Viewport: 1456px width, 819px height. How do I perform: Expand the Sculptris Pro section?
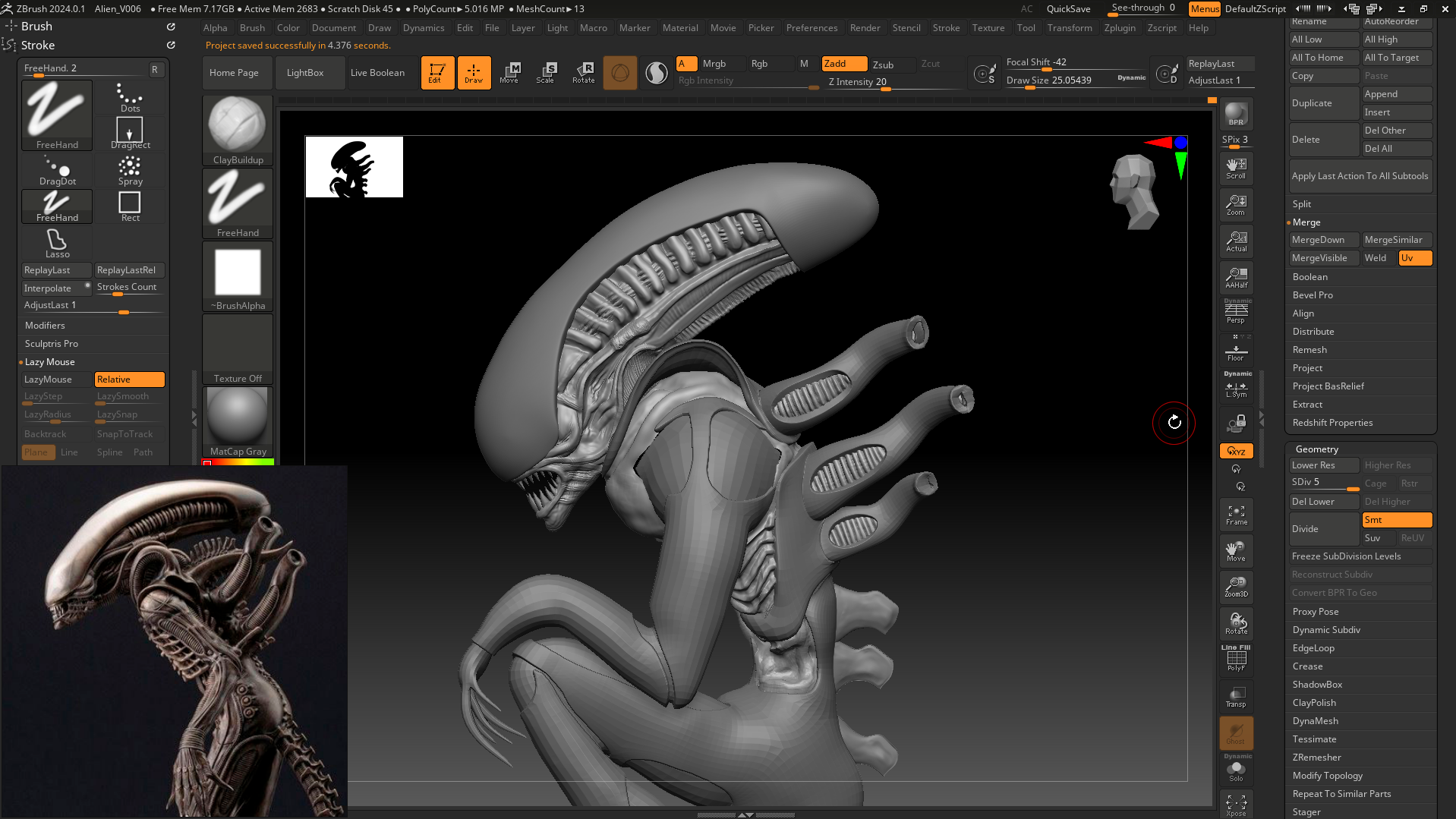point(52,344)
